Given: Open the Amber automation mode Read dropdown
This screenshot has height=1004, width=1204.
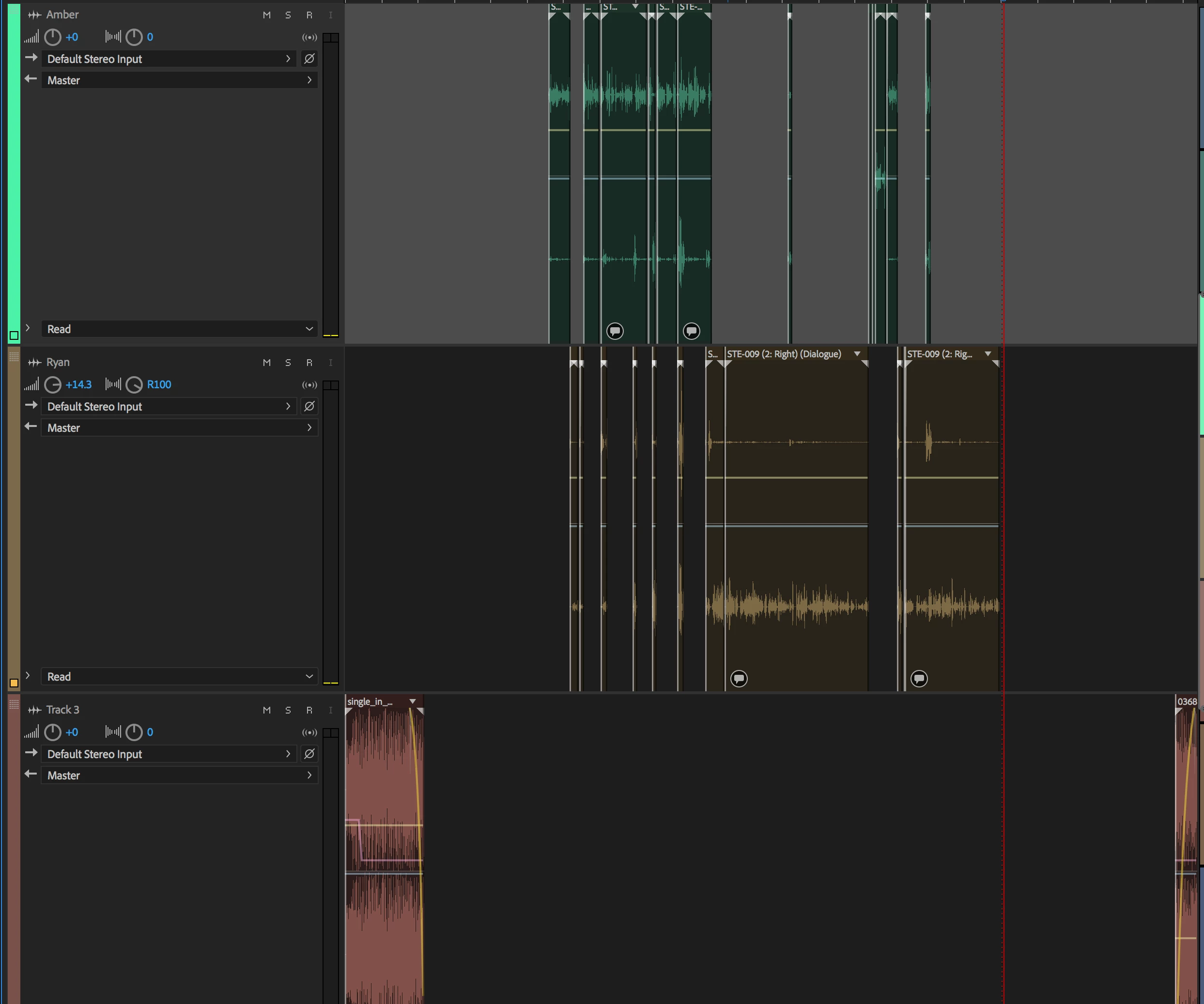Looking at the screenshot, I should pos(179,329).
